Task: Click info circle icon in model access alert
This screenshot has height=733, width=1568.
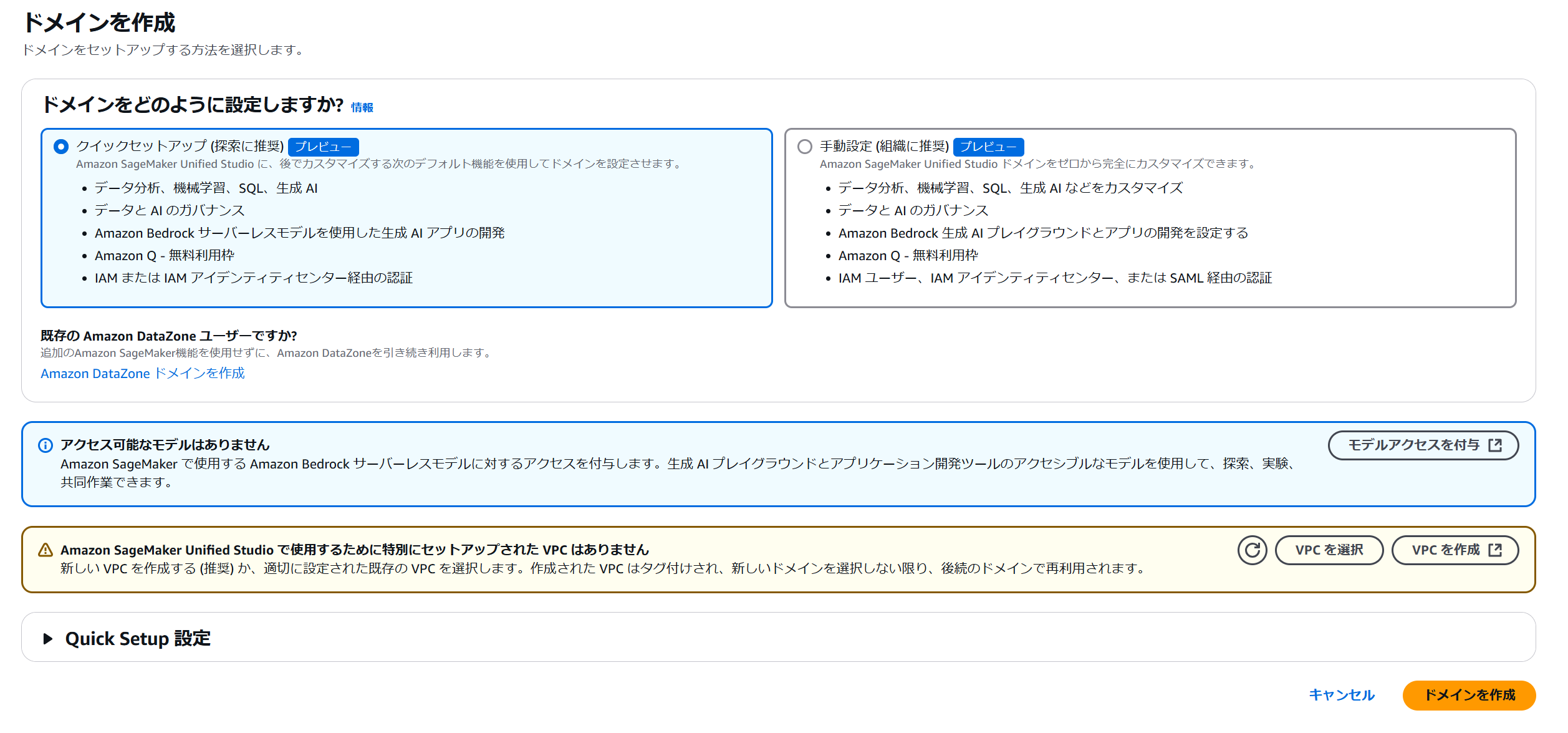Action: point(46,445)
